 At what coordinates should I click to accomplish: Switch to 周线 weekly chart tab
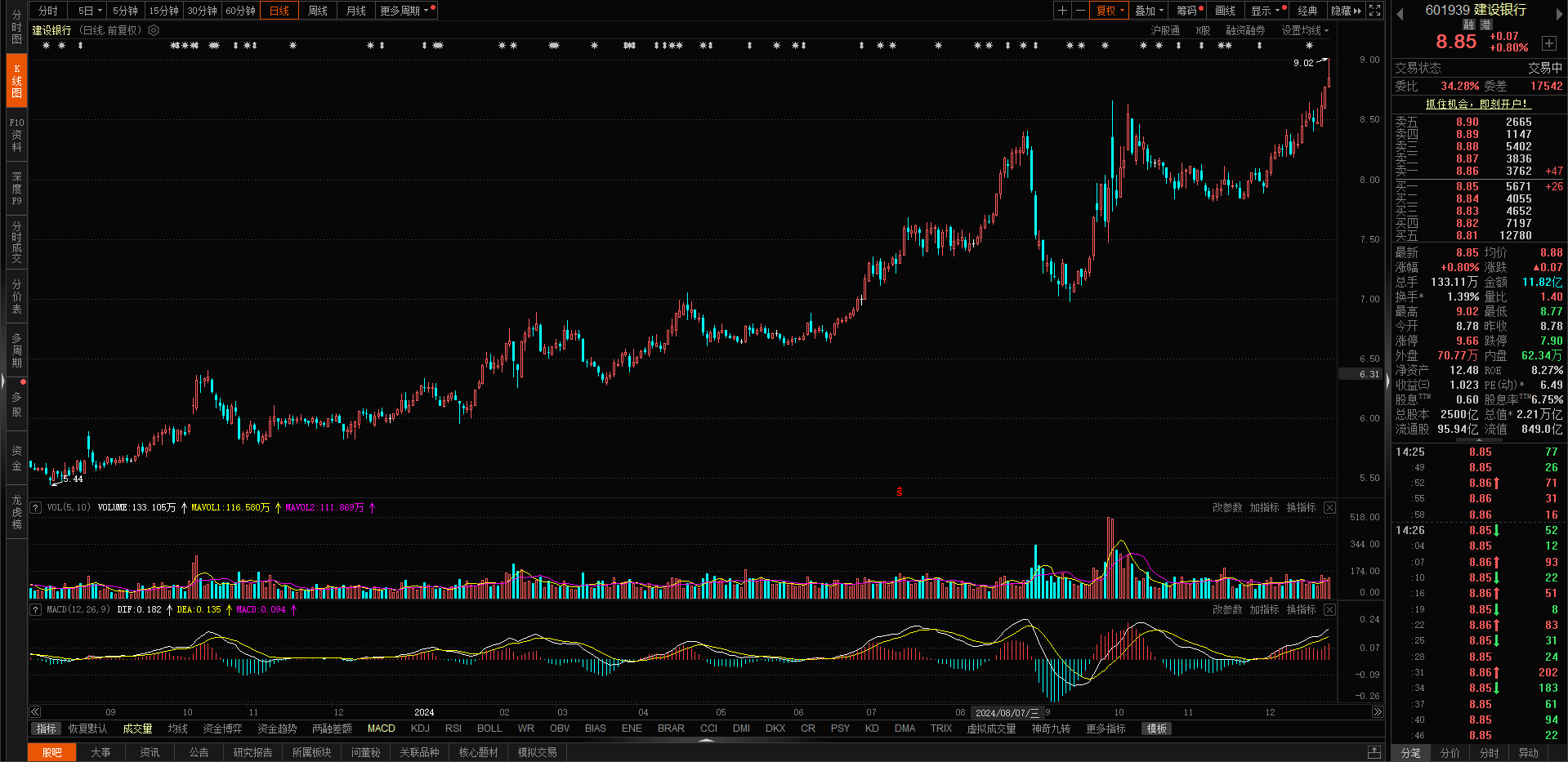(318, 11)
